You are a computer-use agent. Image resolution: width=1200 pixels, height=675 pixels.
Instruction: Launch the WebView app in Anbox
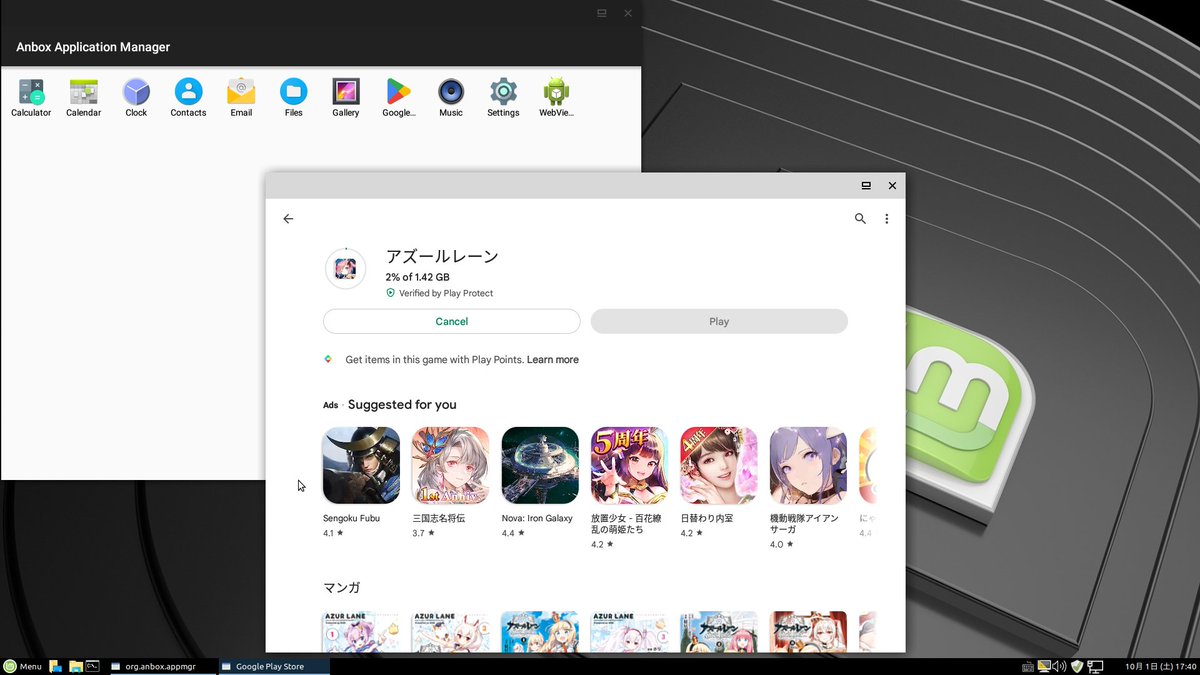click(x=556, y=98)
